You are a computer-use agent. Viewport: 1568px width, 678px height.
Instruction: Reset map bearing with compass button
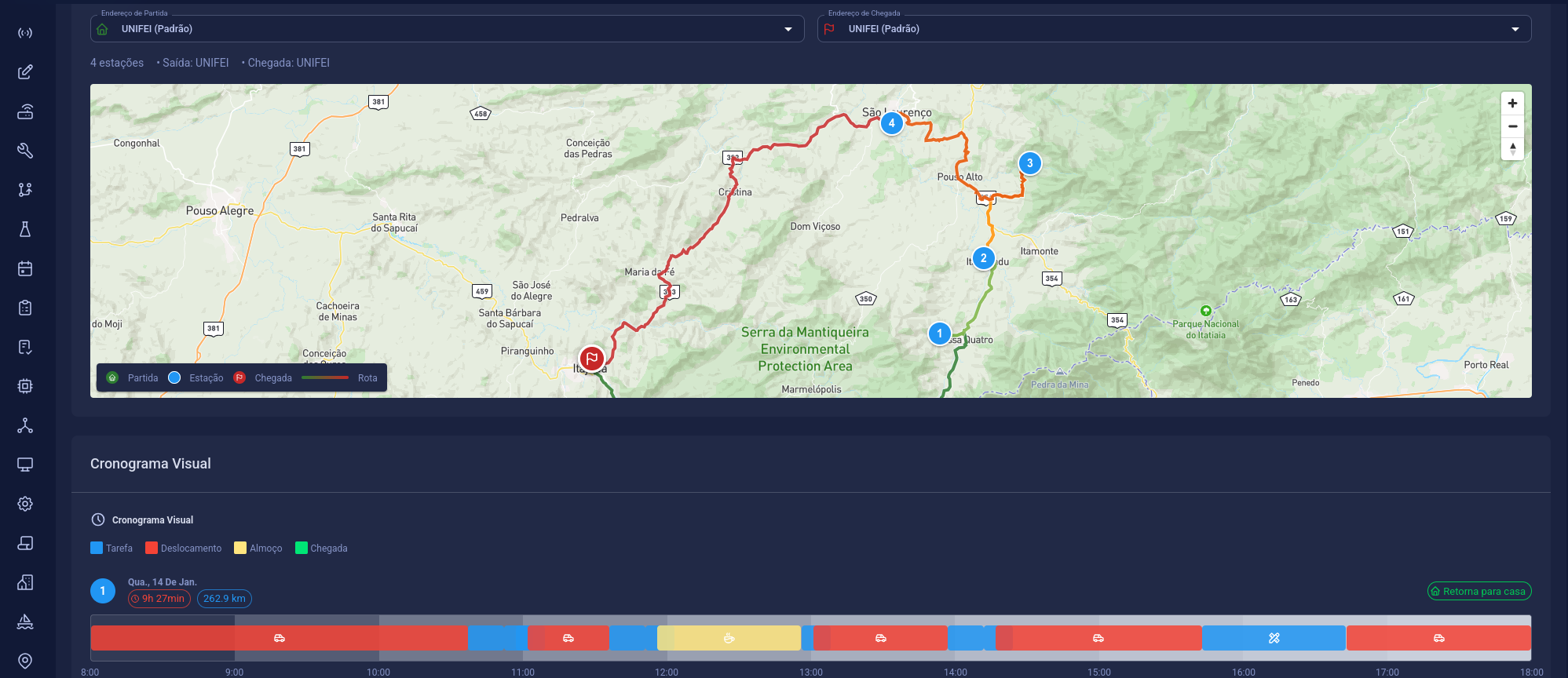[x=1512, y=148]
